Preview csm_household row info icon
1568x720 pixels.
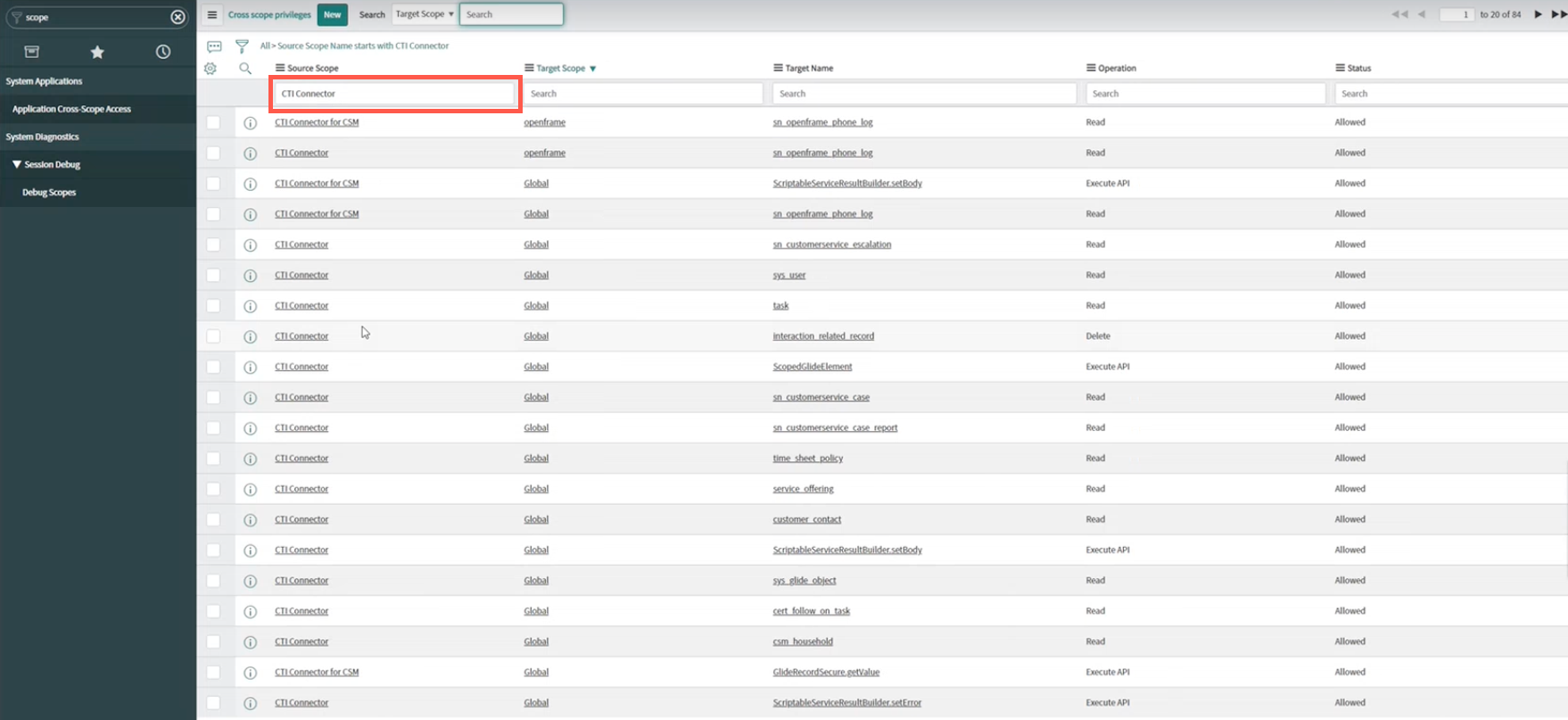tap(251, 642)
